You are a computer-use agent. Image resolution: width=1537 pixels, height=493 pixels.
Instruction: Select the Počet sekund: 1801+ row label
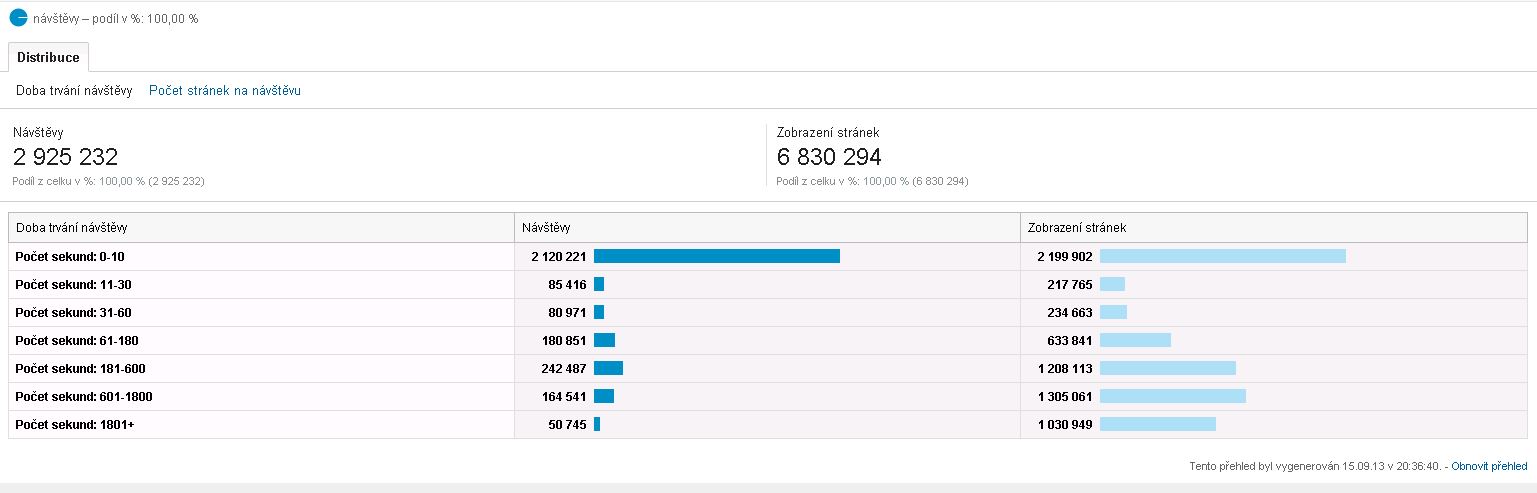point(74,425)
